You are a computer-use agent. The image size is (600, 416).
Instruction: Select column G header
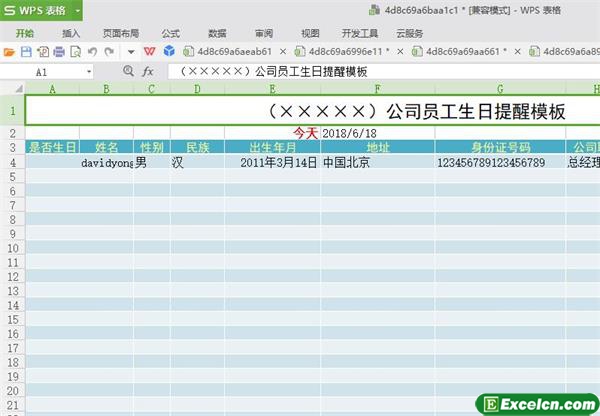coord(500,89)
